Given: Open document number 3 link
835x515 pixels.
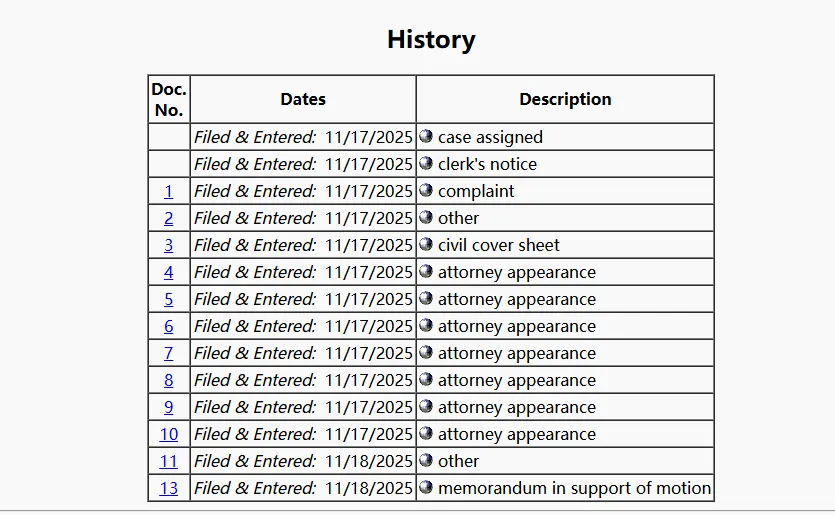Looking at the screenshot, I should click(x=169, y=245).
